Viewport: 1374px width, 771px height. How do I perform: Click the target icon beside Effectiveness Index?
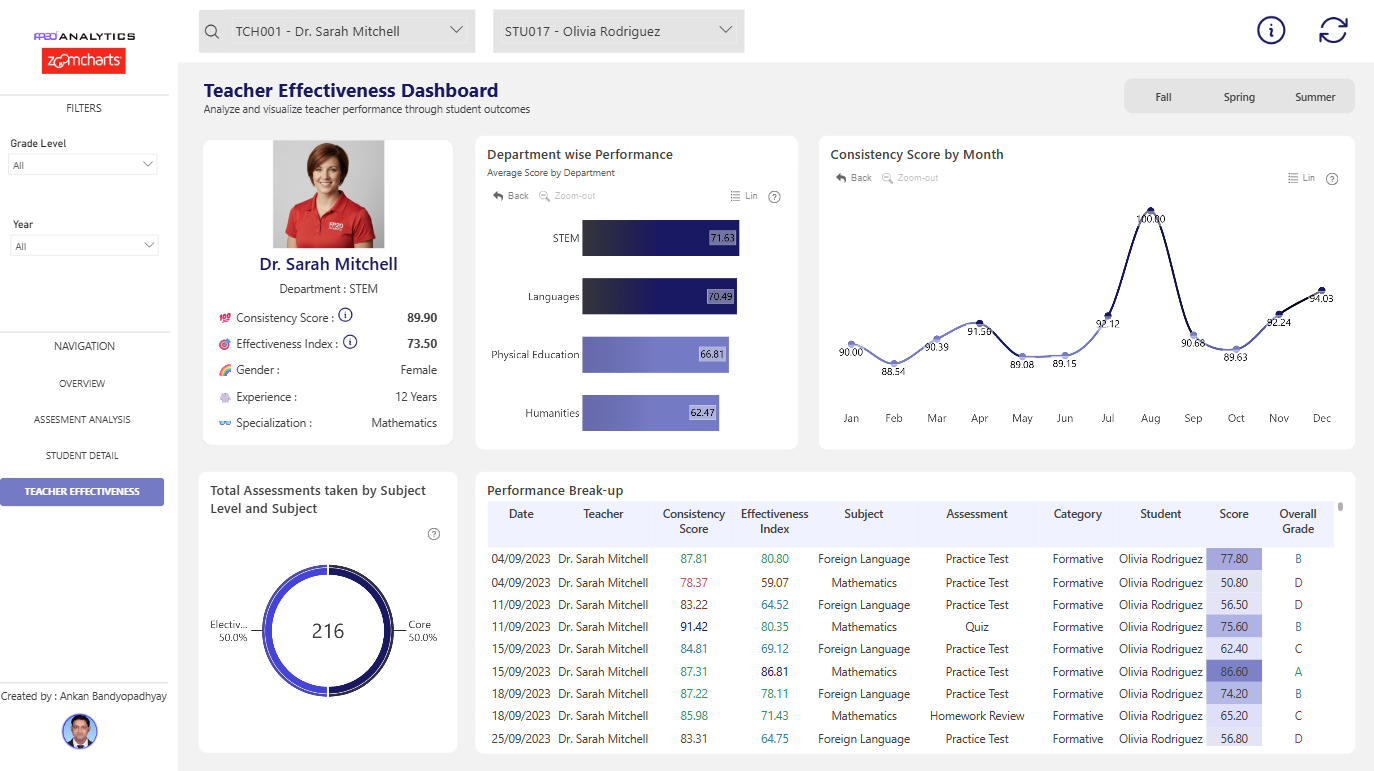point(225,344)
